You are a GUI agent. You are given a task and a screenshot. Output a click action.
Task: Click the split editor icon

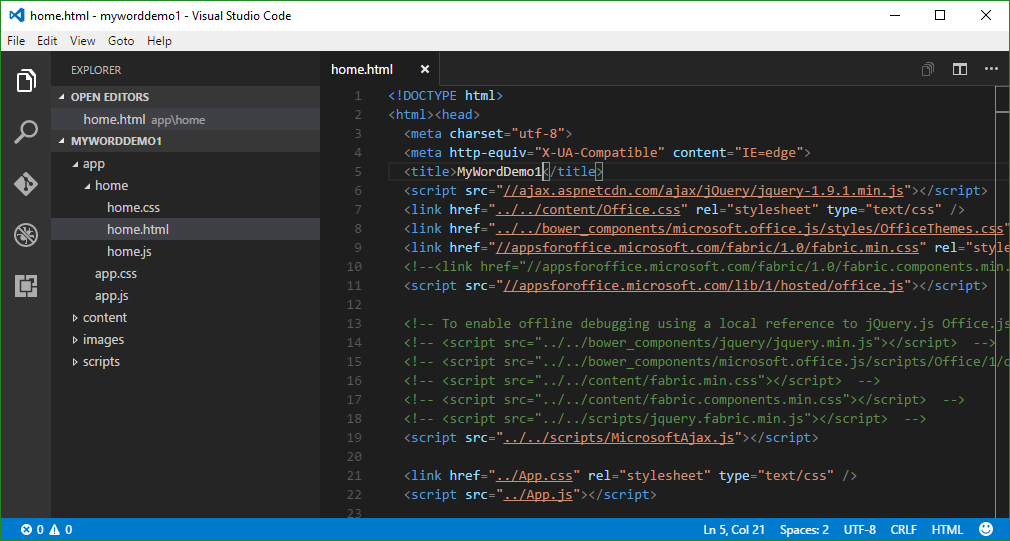click(x=960, y=69)
